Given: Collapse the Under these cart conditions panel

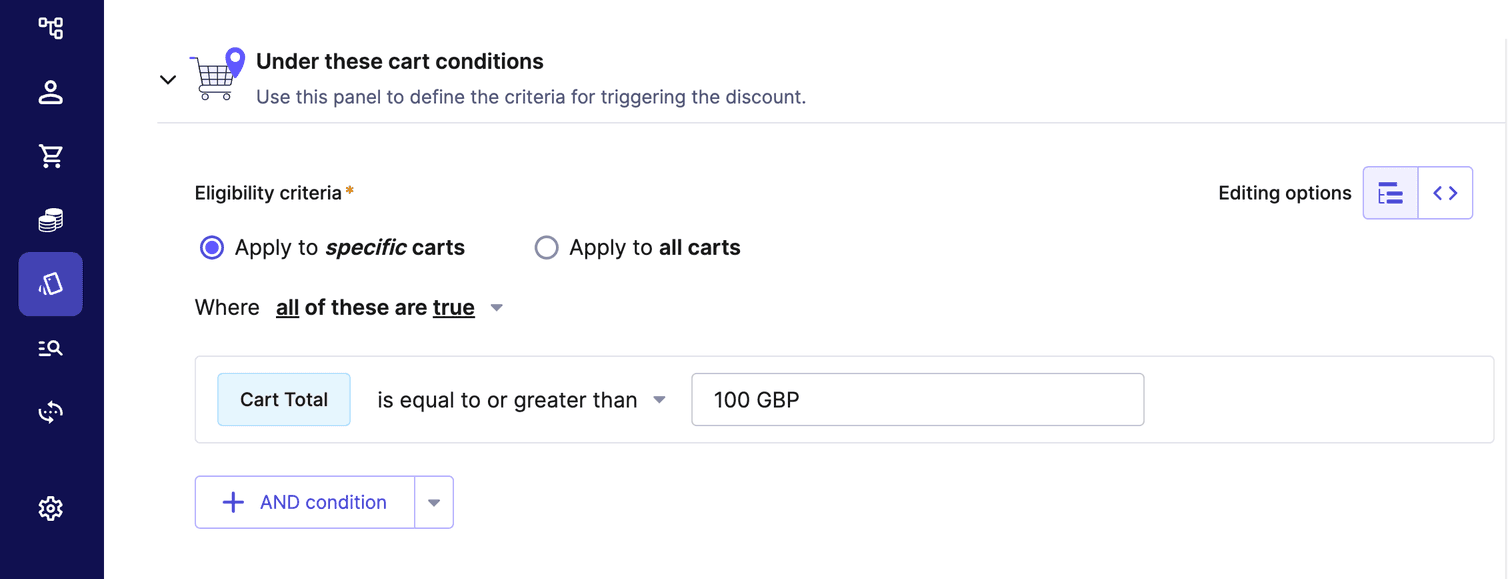Looking at the screenshot, I should tap(167, 80).
